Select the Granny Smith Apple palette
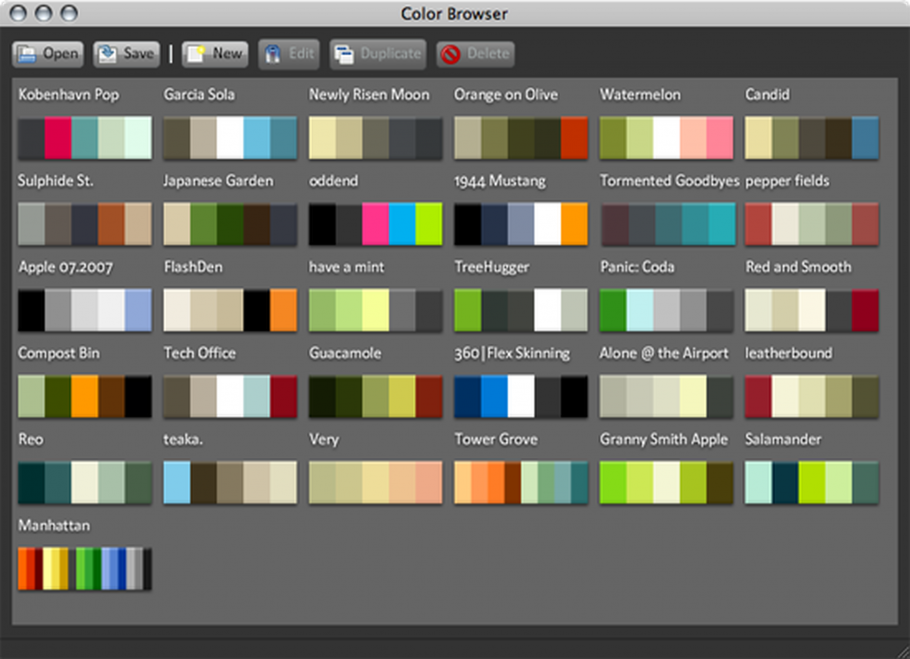The height and width of the screenshot is (659, 910). coord(667,483)
